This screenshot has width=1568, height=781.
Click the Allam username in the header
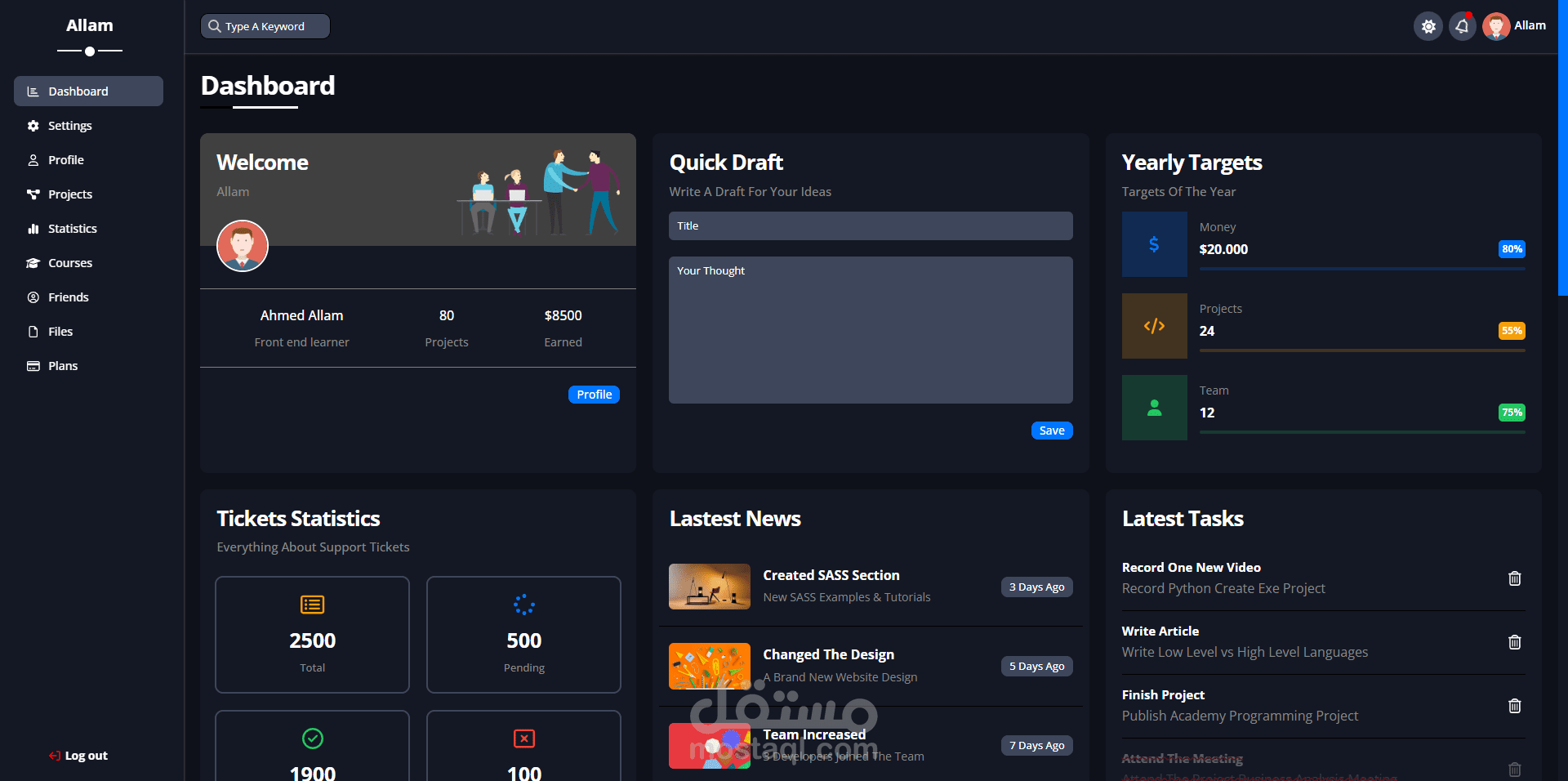[x=1530, y=25]
